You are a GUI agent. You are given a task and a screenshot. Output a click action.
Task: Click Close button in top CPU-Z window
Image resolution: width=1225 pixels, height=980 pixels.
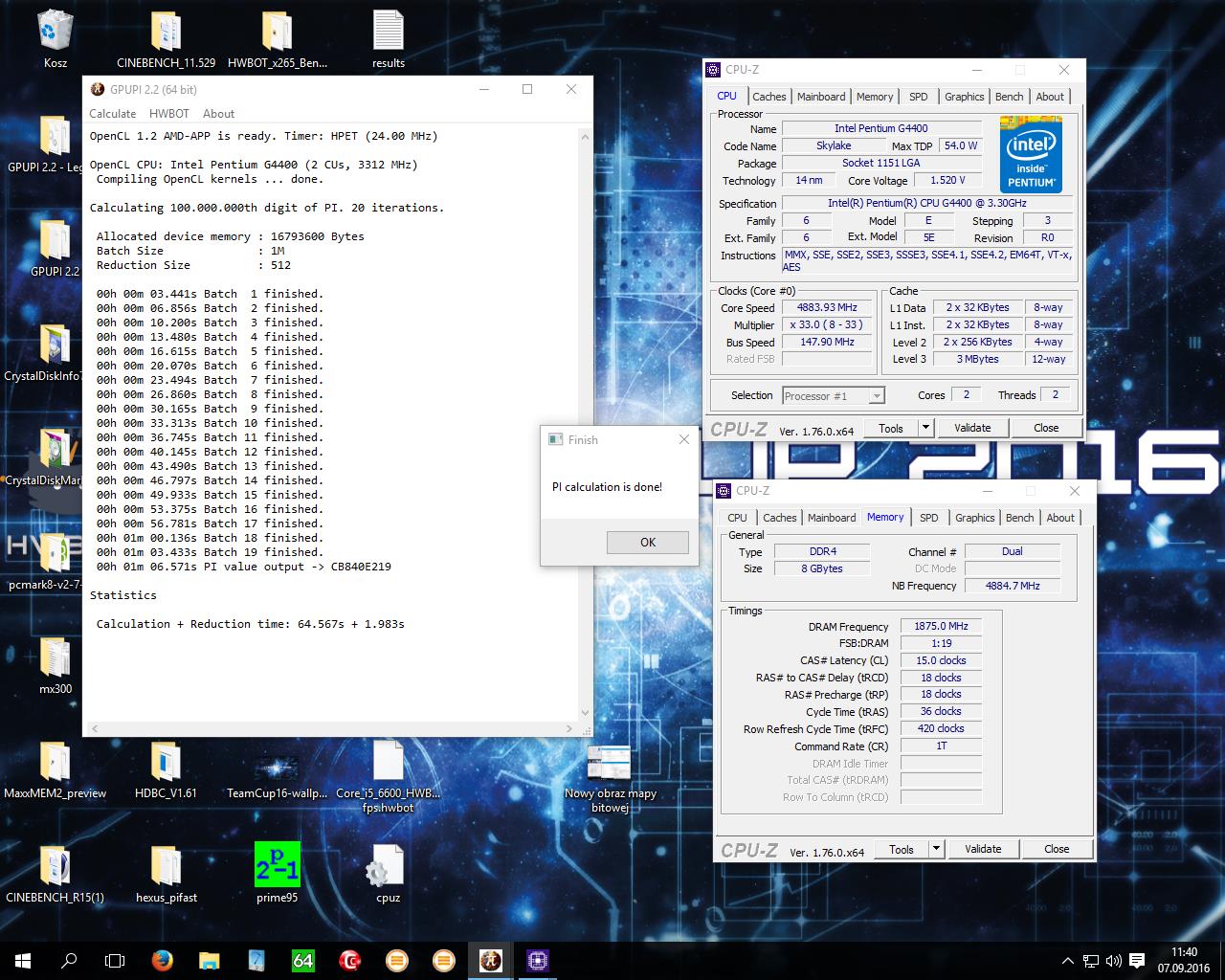coord(1046,428)
